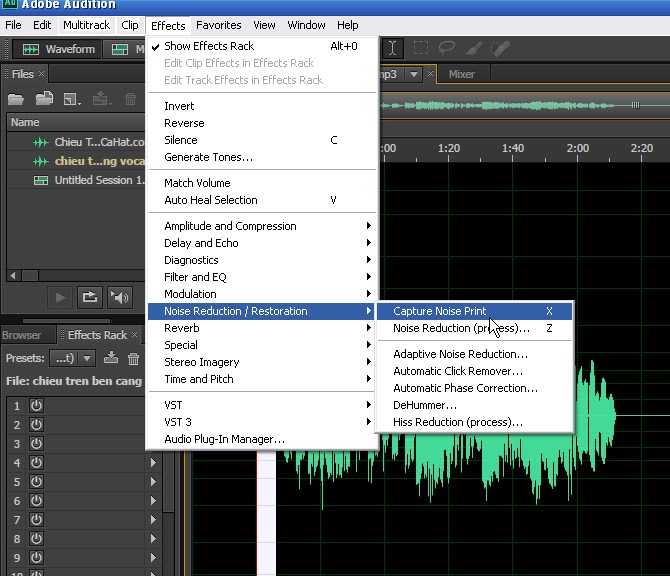The image size is (670, 576).
Task: Choose Automatic Click Remover
Action: pyautogui.click(x=474, y=371)
